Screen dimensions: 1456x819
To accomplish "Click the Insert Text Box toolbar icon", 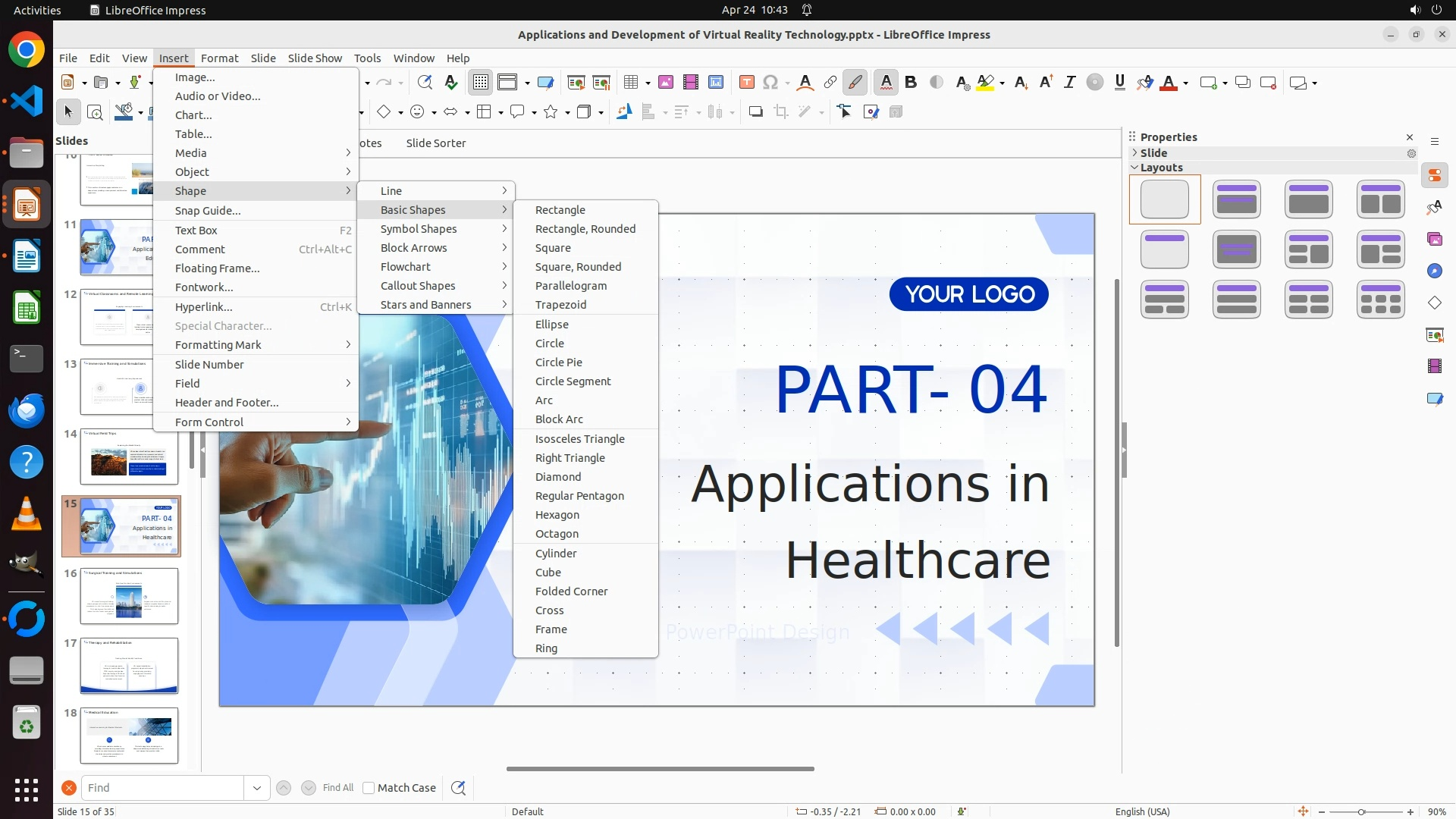I will 746,83.
